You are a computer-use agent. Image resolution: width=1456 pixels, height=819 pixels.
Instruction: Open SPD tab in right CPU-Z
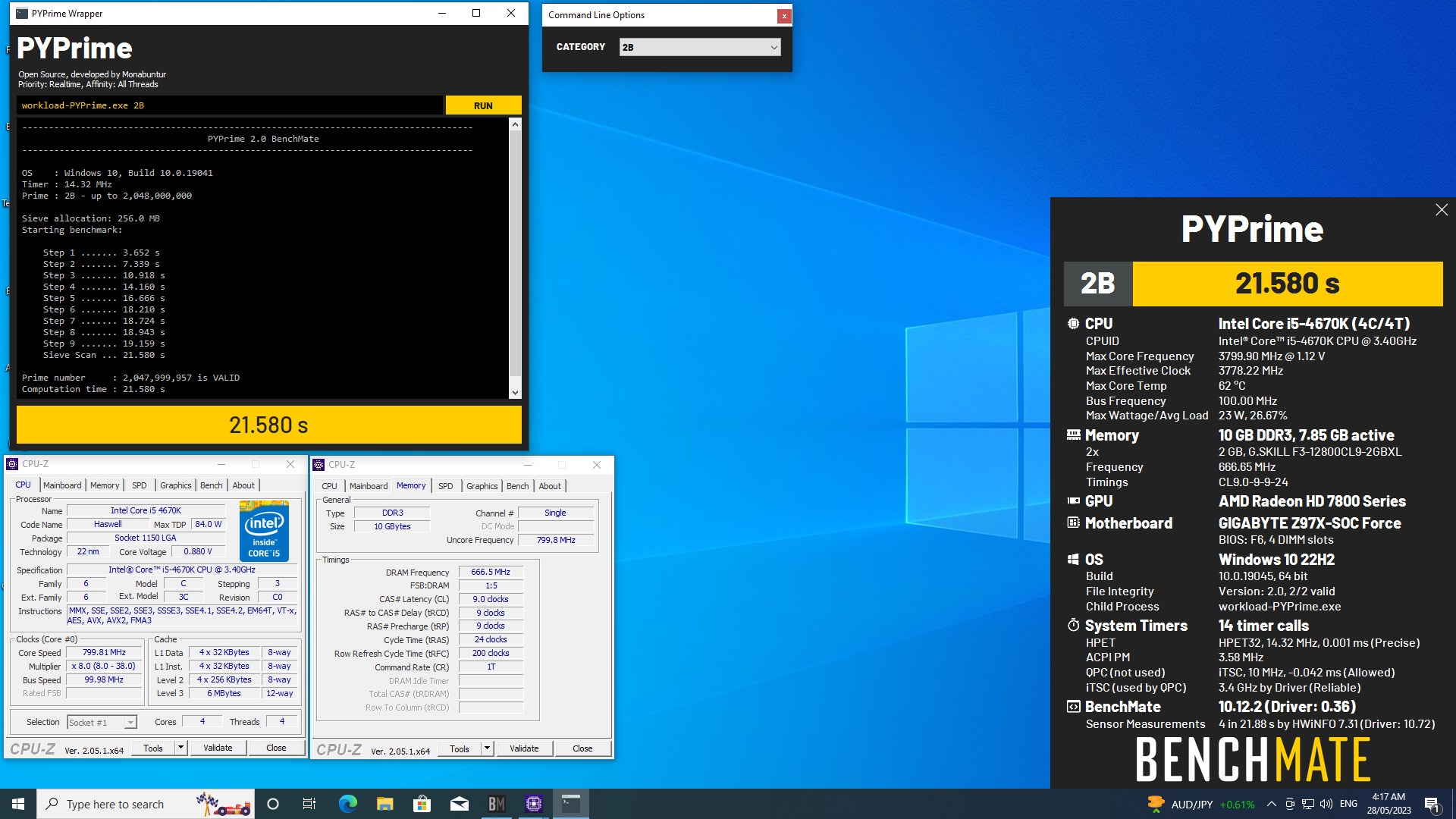(x=446, y=486)
